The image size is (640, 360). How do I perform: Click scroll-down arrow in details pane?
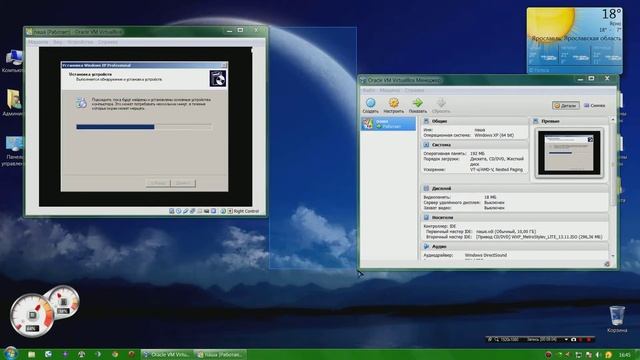[x=612, y=256]
